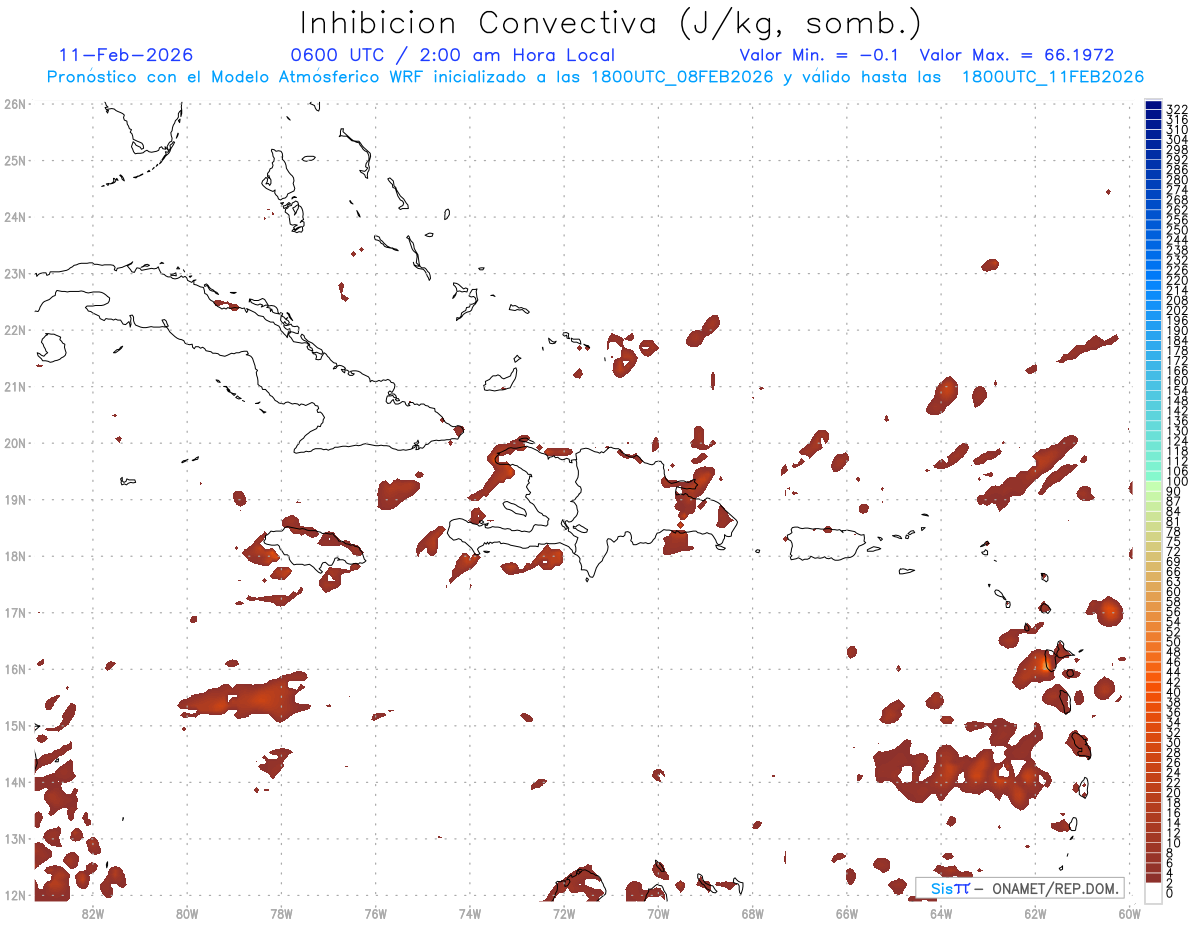Click the latitude label '25N'
This screenshot has width=1200, height=927.
click(15, 160)
